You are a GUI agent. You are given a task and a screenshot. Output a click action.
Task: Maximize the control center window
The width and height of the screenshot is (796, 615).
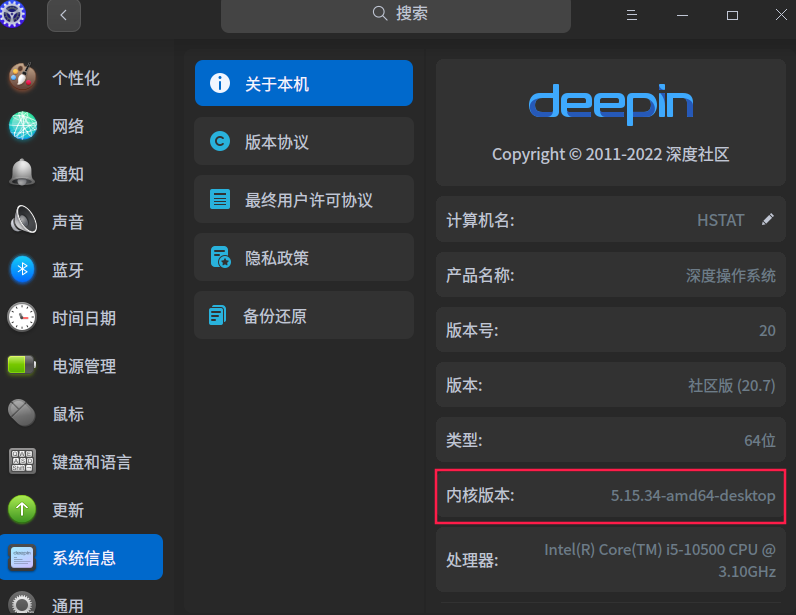732,15
